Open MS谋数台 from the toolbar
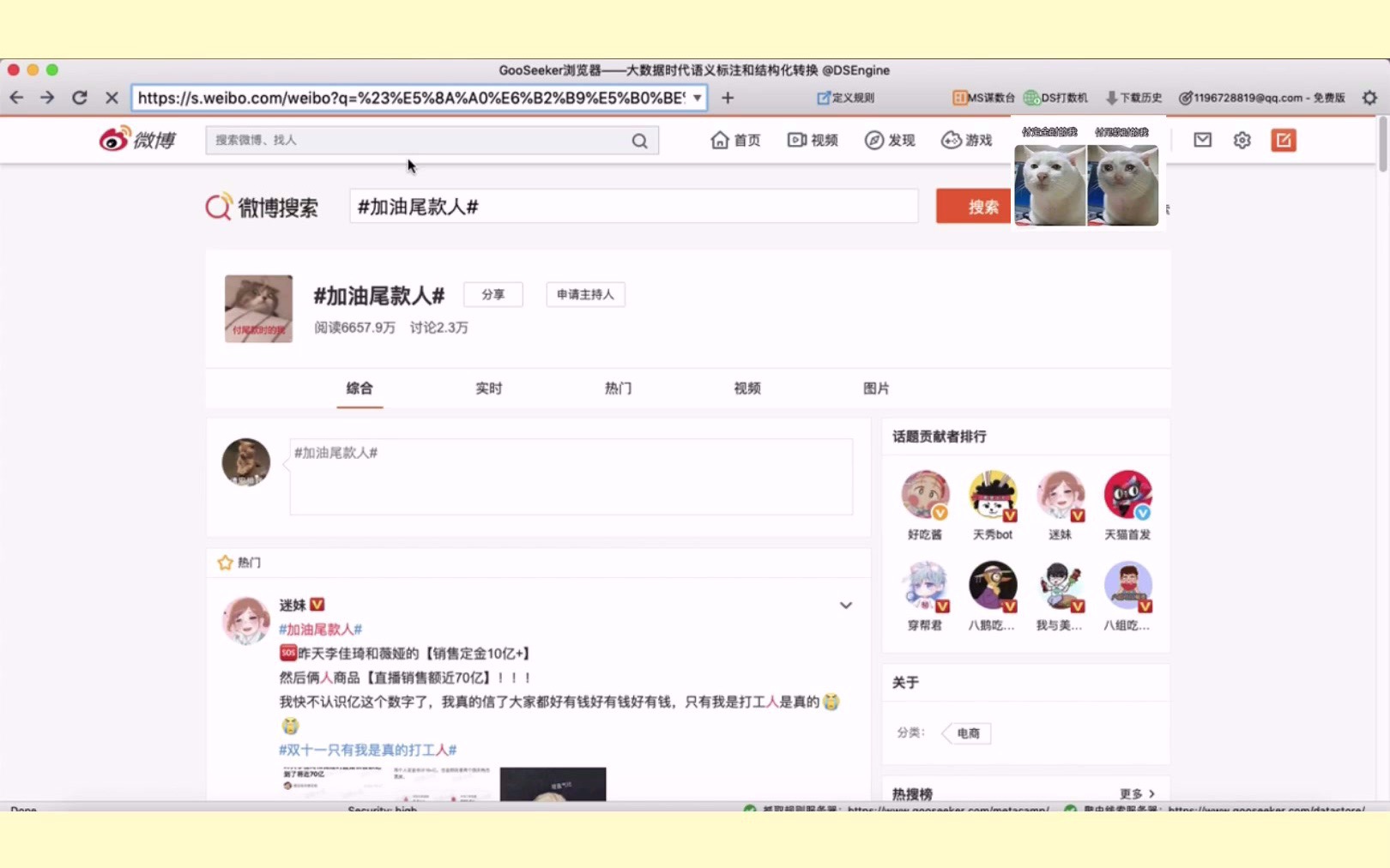1390x868 pixels. (983, 98)
